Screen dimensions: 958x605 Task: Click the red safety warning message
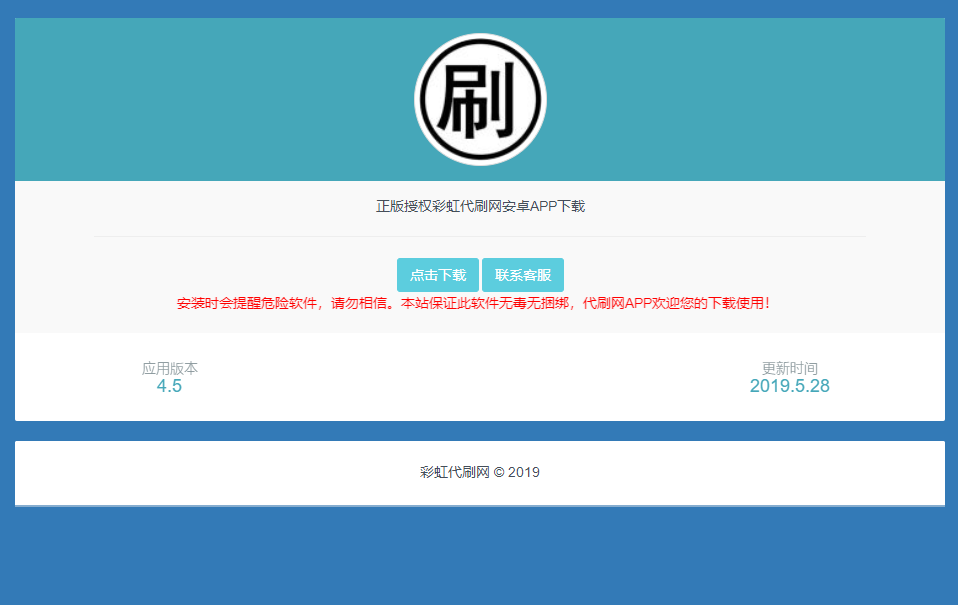tap(479, 303)
